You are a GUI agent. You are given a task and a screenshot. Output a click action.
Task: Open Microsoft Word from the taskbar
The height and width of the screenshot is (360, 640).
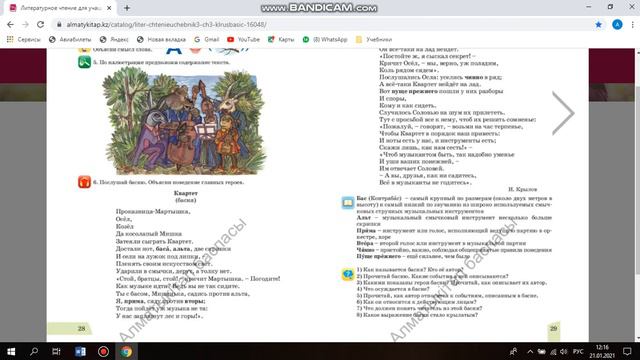80,351
